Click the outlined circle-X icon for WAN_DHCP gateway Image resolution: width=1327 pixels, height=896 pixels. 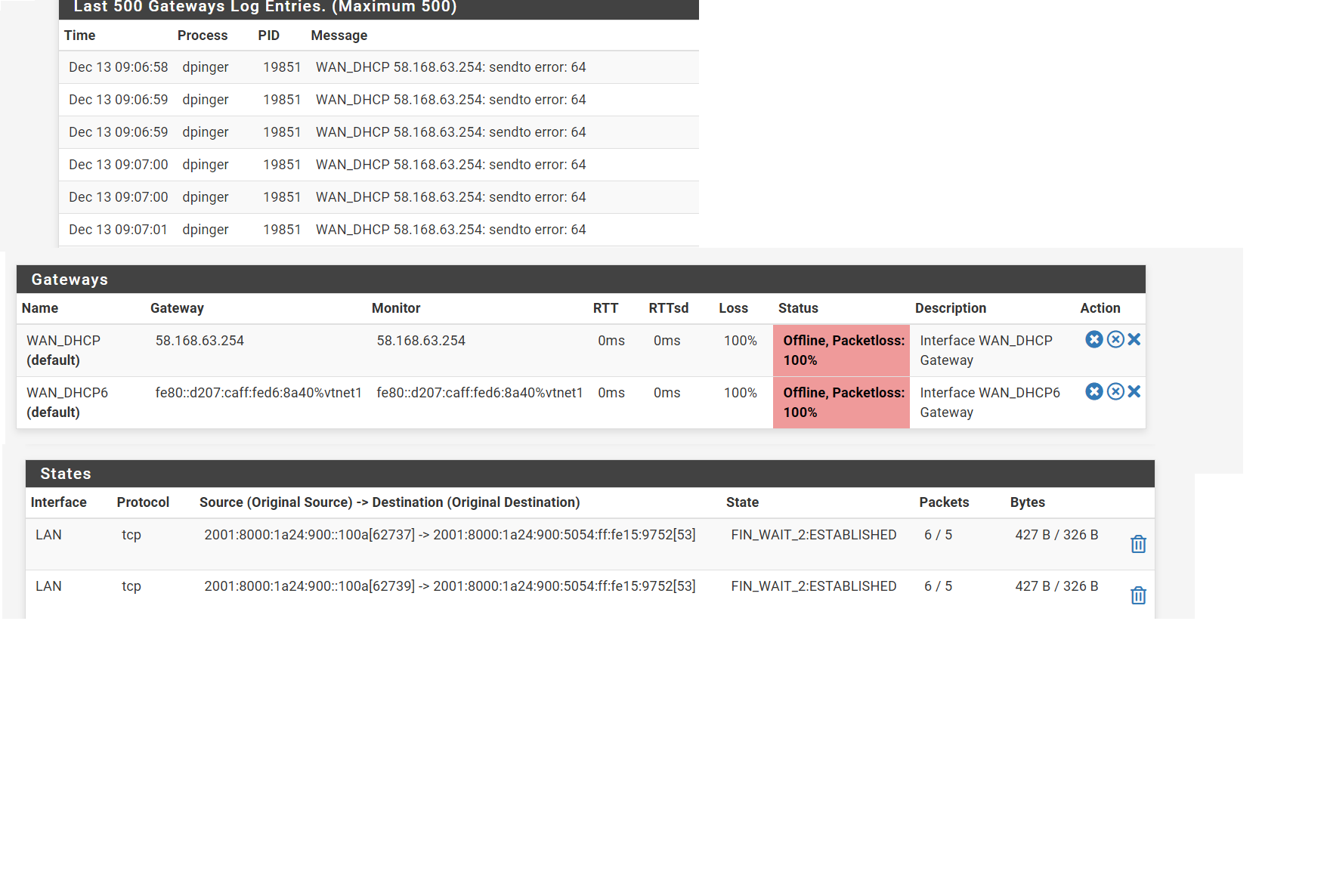click(x=1115, y=339)
